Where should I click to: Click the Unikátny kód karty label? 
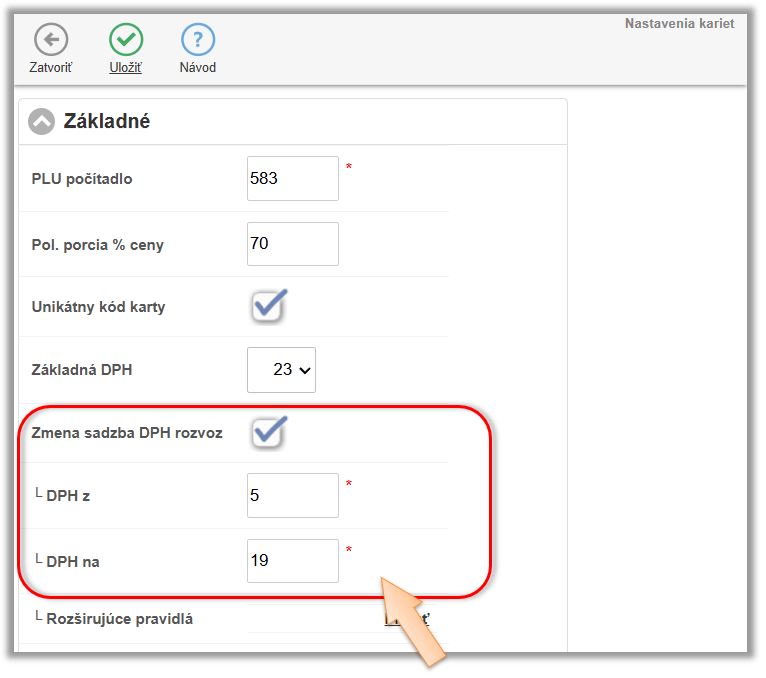(x=98, y=307)
